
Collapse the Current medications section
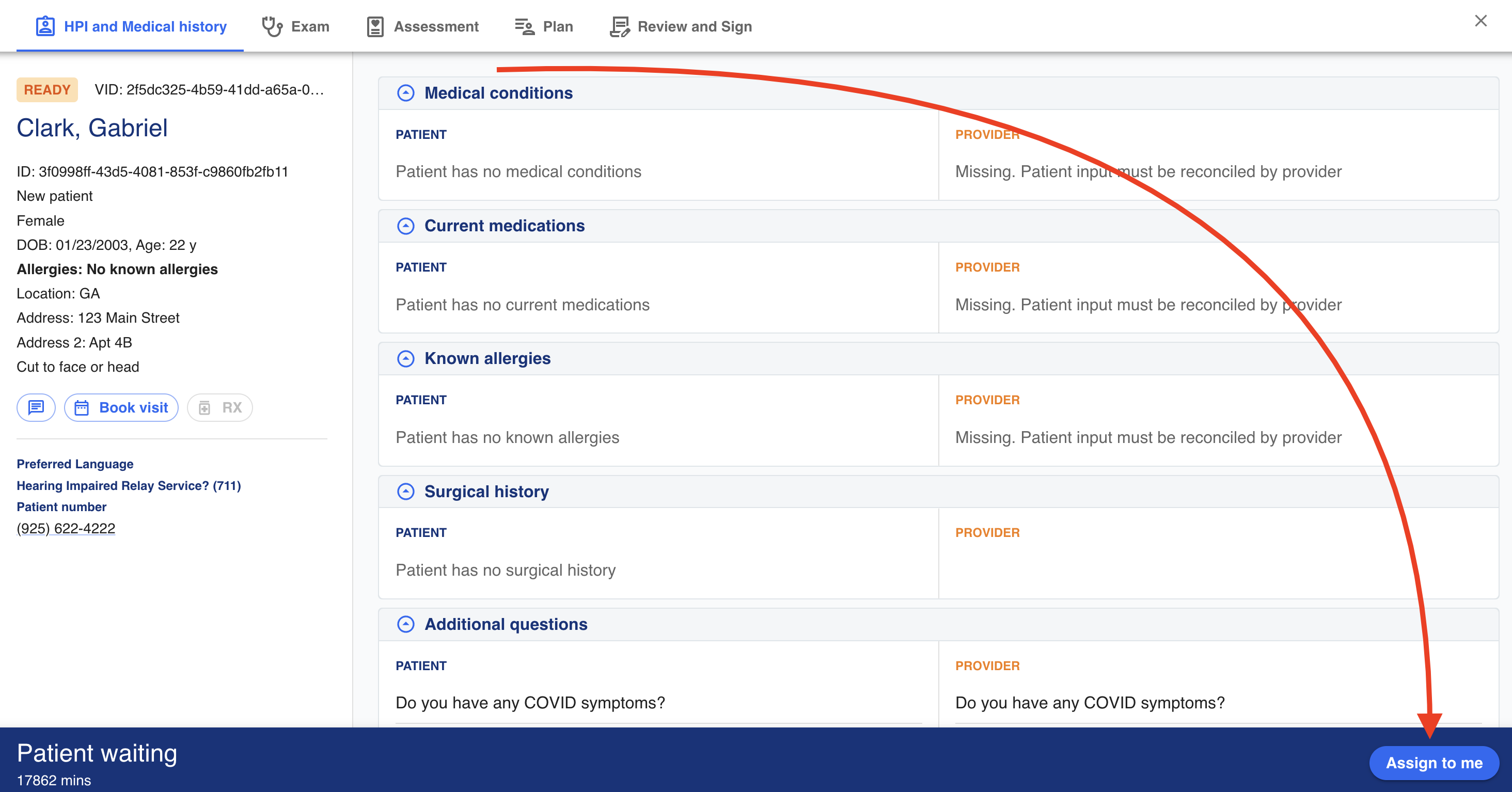406,225
